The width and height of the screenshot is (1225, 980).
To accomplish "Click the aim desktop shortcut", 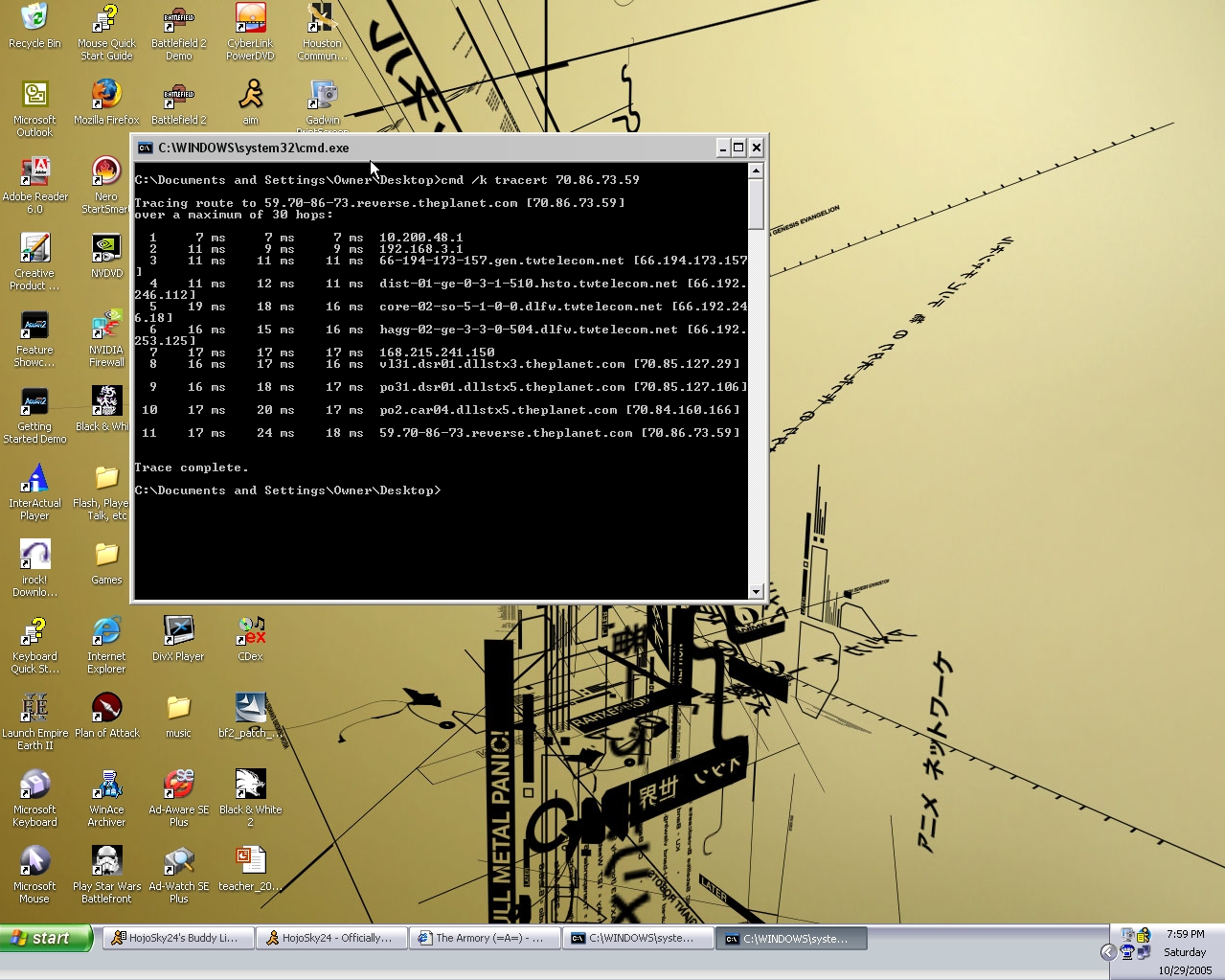I will point(250,96).
